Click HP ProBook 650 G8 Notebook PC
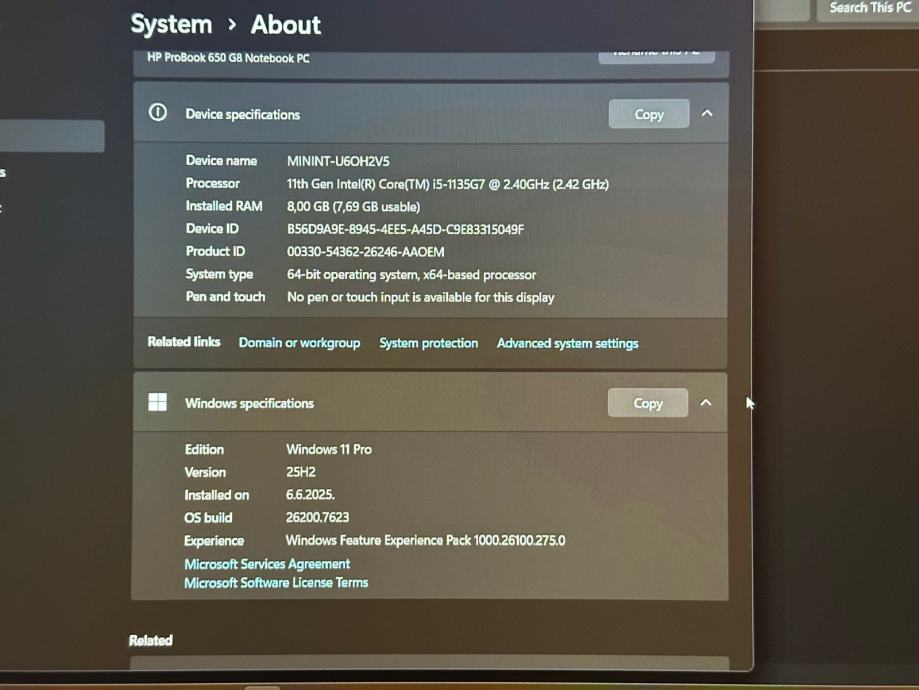The image size is (919, 690). click(228, 58)
